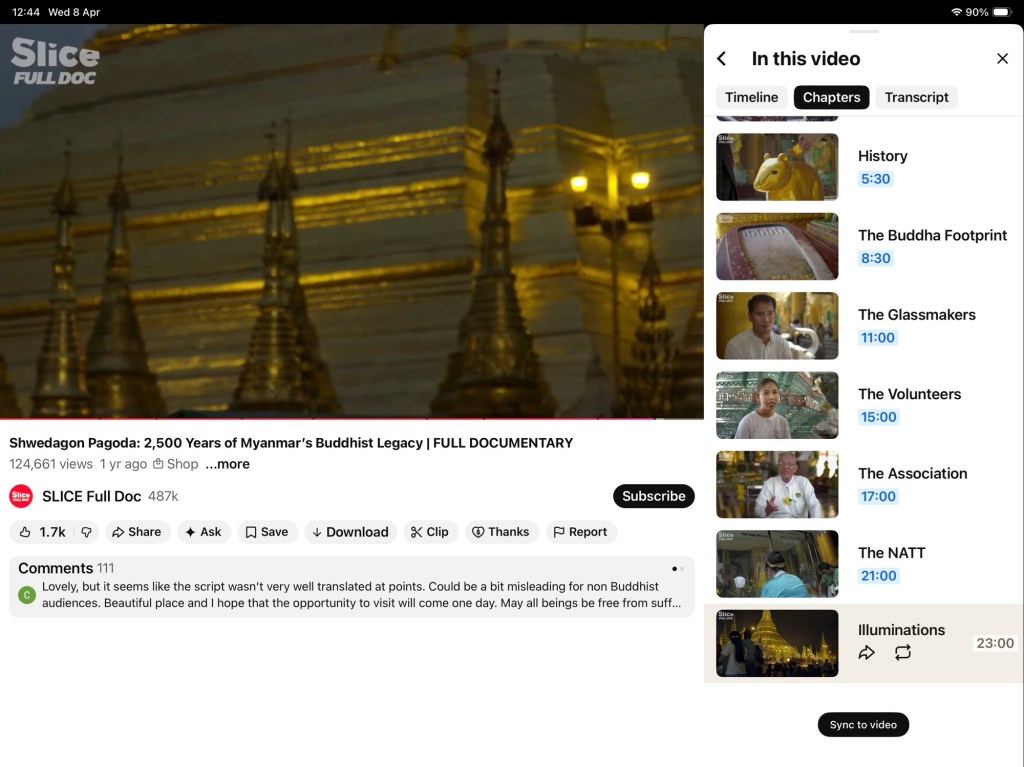Ask about this video

tap(203, 532)
